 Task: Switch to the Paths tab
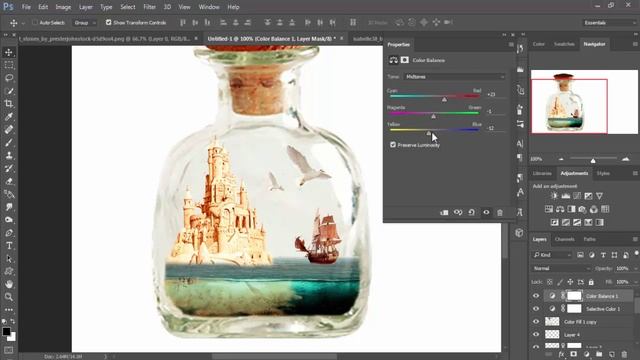click(x=589, y=239)
